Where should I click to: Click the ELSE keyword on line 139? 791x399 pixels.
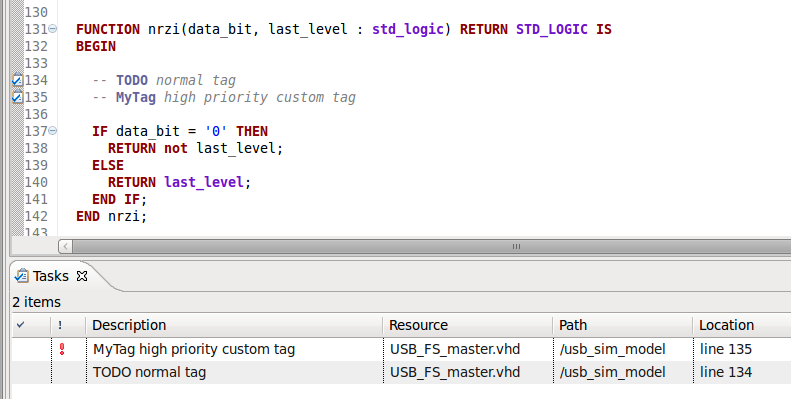108,165
